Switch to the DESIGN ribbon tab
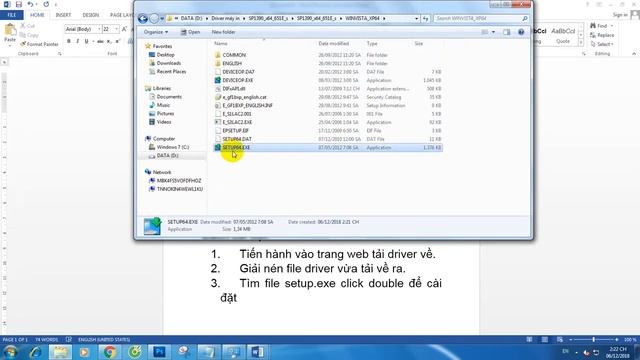The height and width of the screenshot is (360, 640). pyautogui.click(x=91, y=15)
